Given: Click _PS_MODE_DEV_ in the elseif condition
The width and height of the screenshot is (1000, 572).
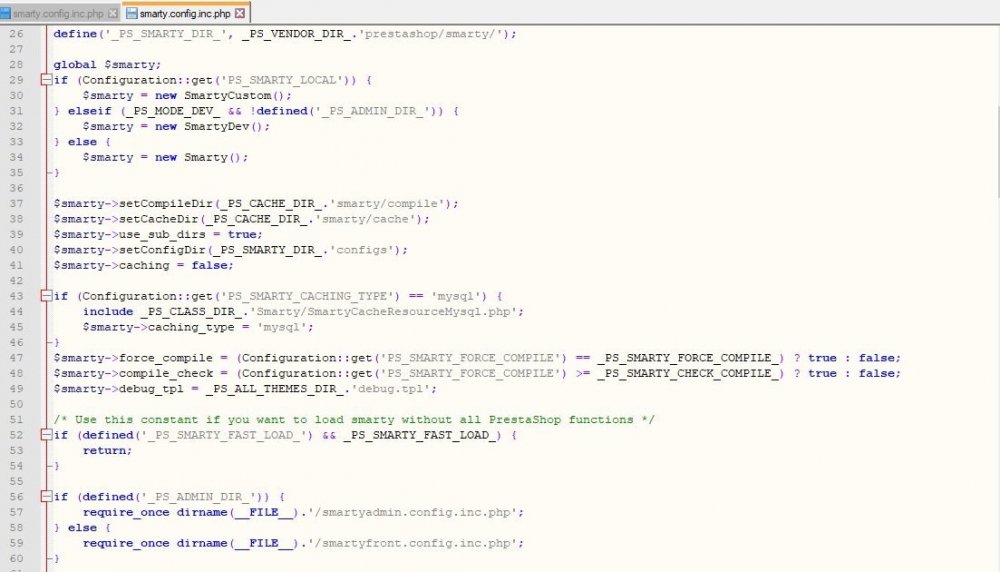Looking at the screenshot, I should (173, 111).
